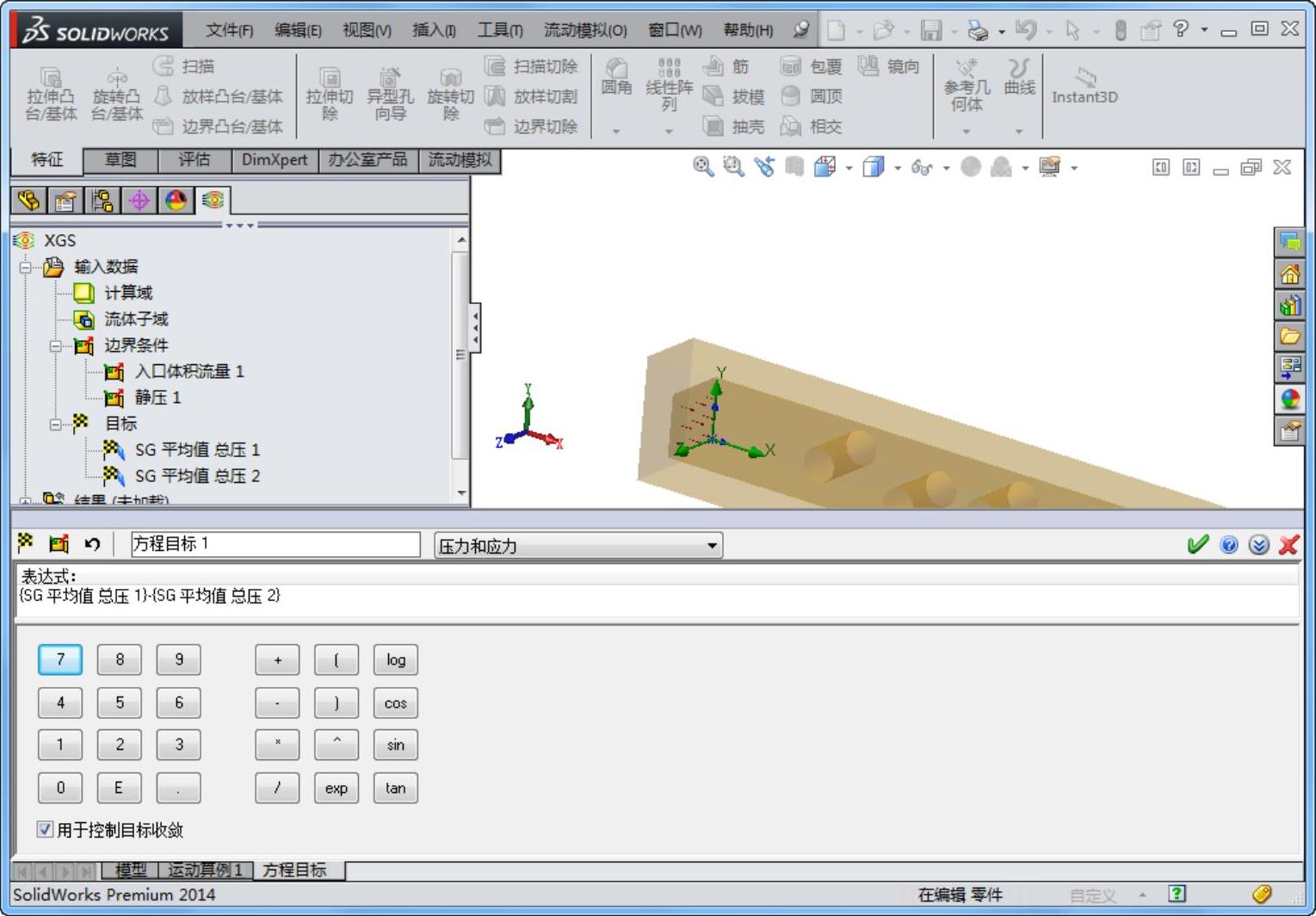This screenshot has height=916, width=1316.
Task: Collapse the 目标 tree node
Action: tap(56, 424)
